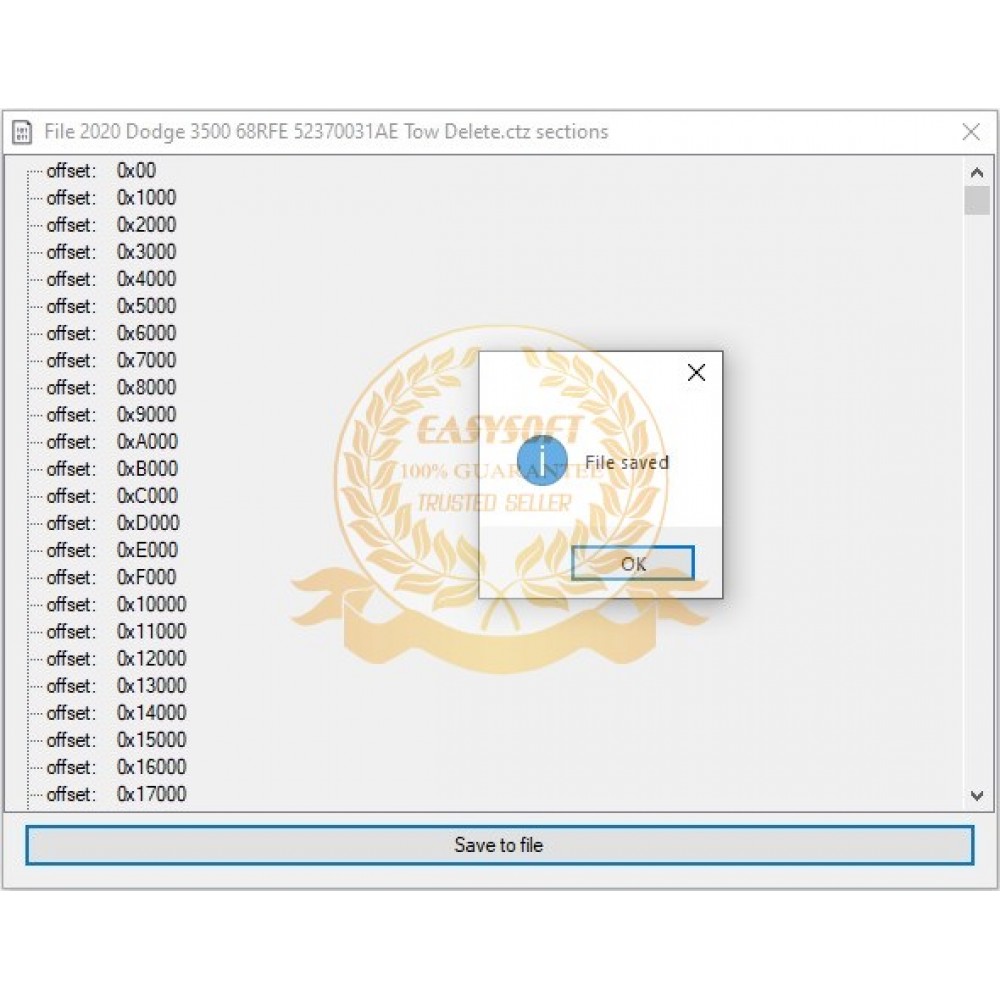Select the offset 0x9000 row
Image resolution: width=1000 pixels, height=1000 pixels.
click(x=112, y=415)
